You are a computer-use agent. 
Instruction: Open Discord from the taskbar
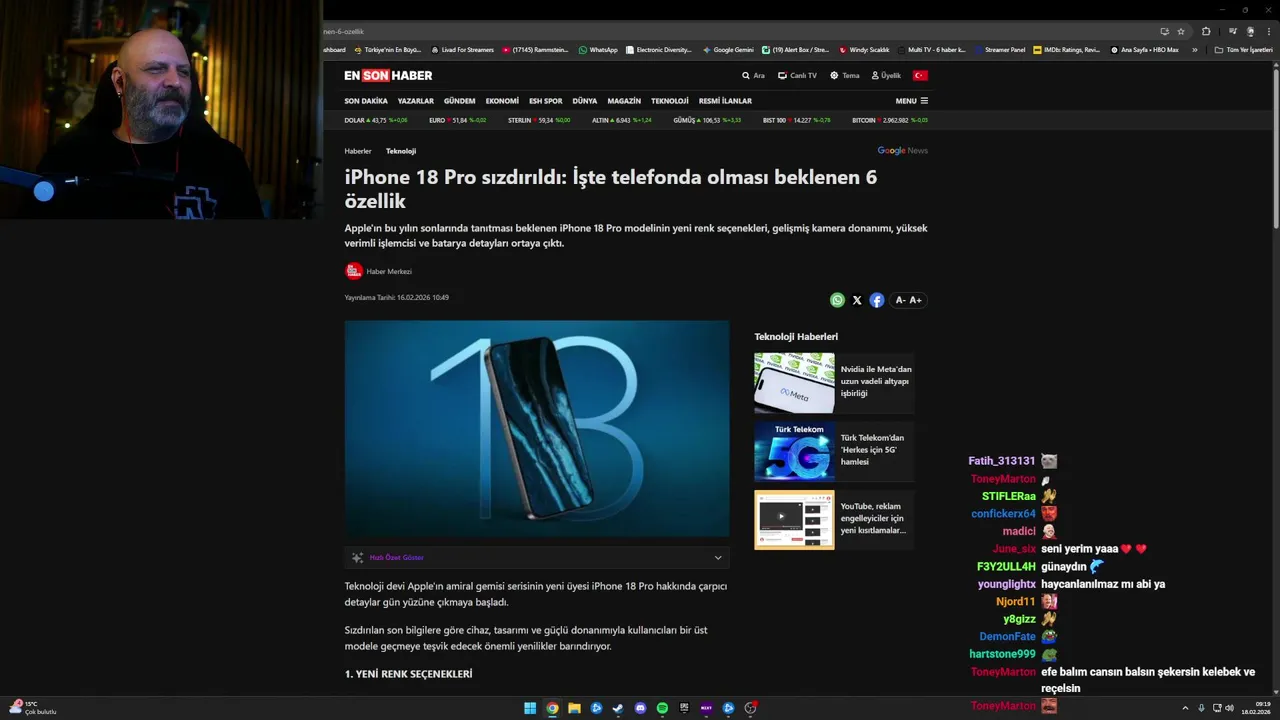click(x=640, y=708)
